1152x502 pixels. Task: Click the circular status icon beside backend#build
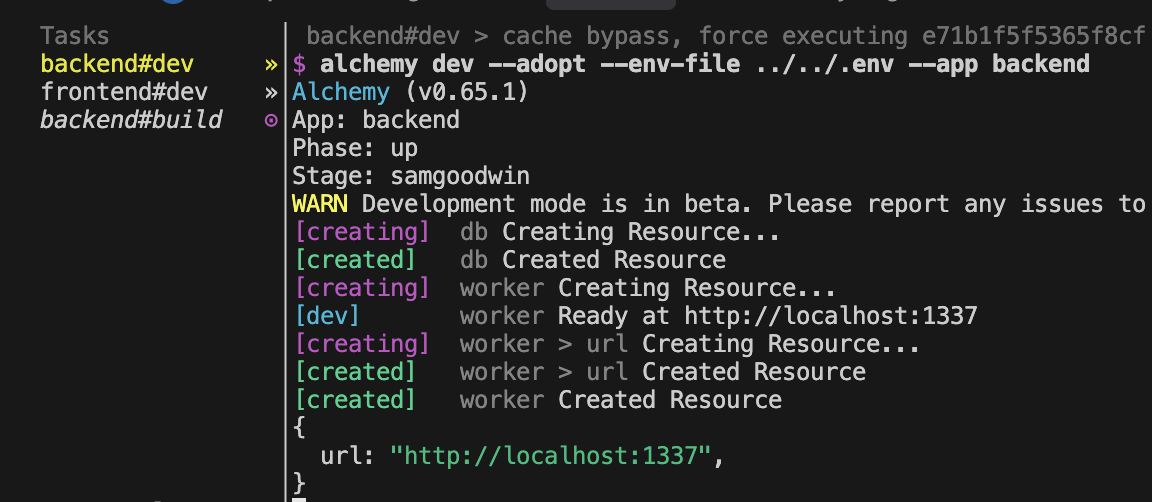[270, 121]
